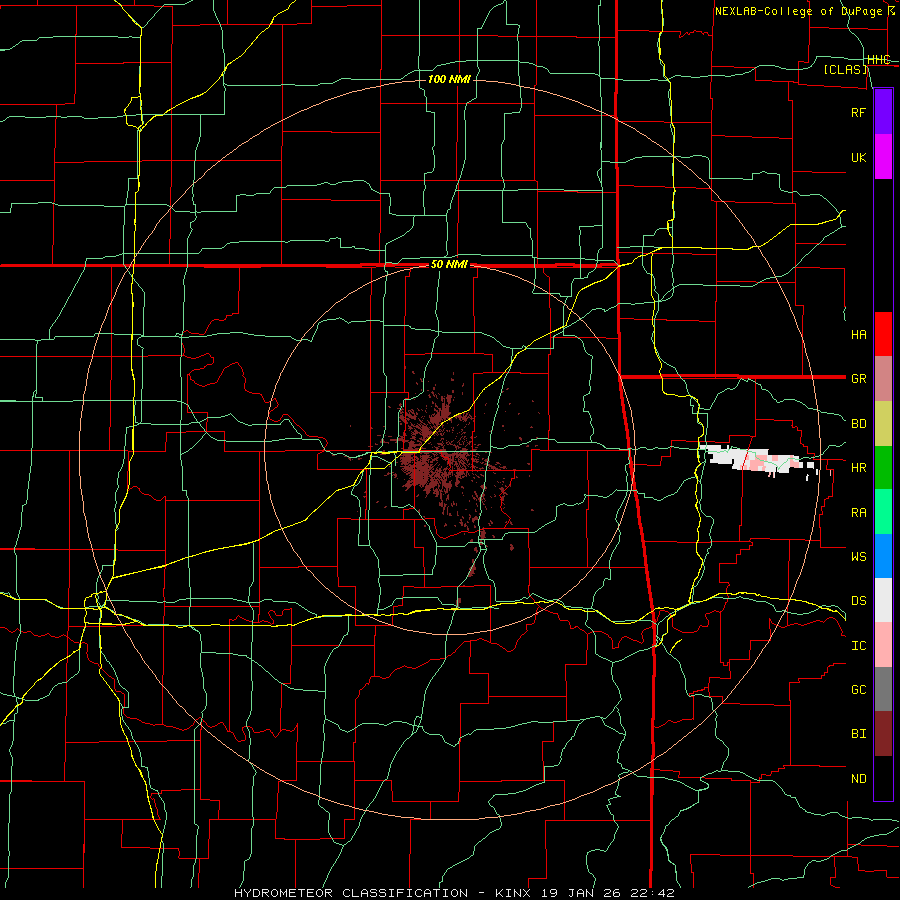Click the RF purple legend swatch
Viewport: 900px width, 900px height.
883,112
